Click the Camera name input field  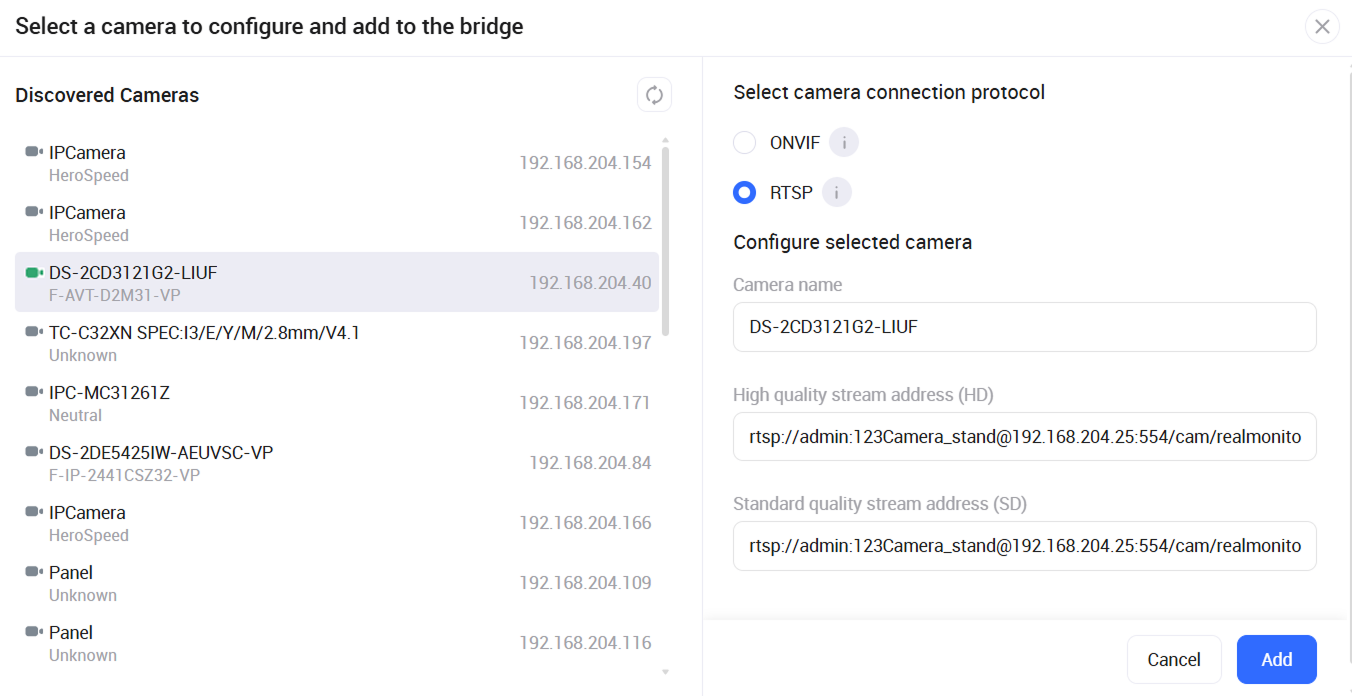tap(1024, 327)
